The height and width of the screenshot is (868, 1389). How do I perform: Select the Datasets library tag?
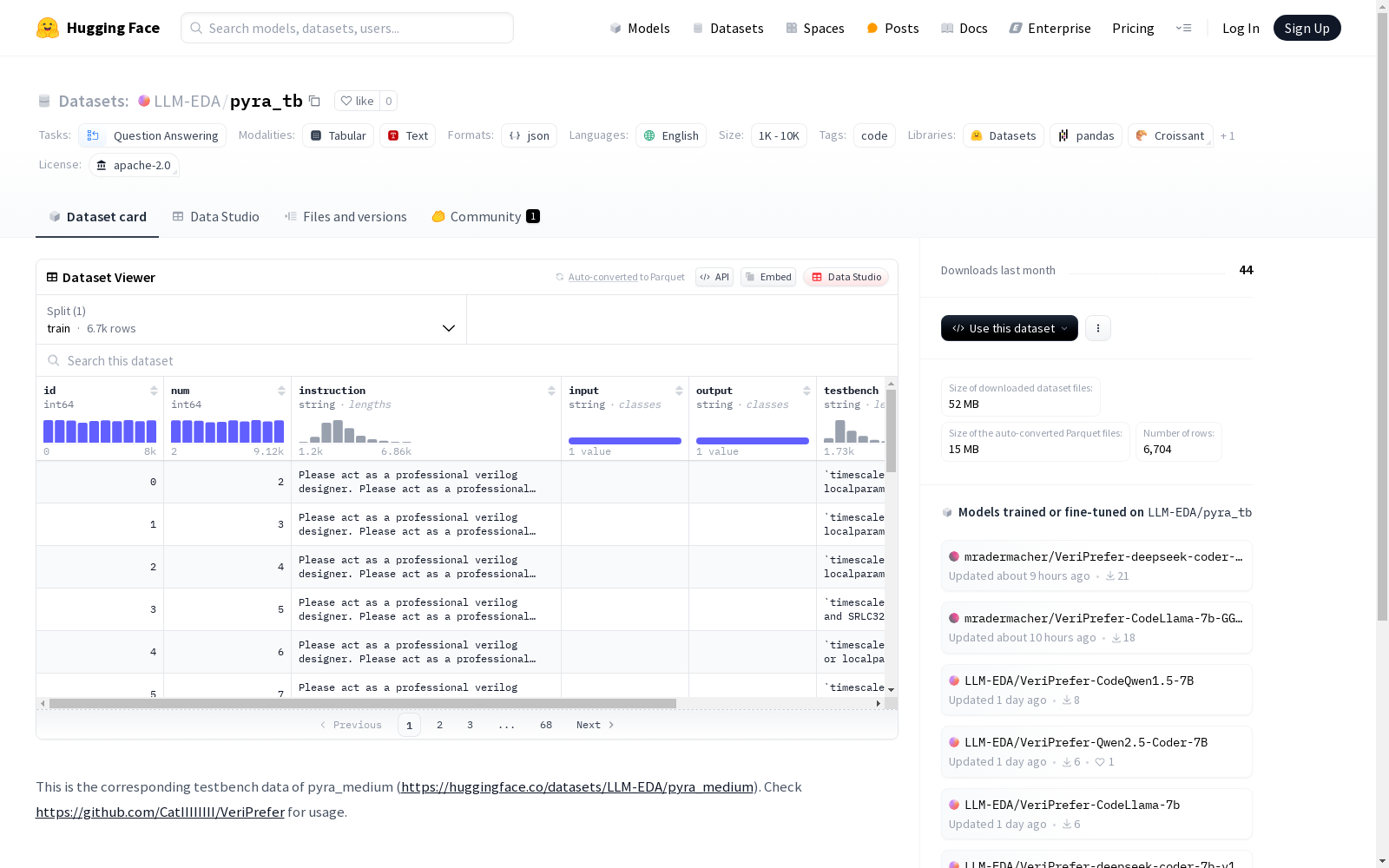1004,135
